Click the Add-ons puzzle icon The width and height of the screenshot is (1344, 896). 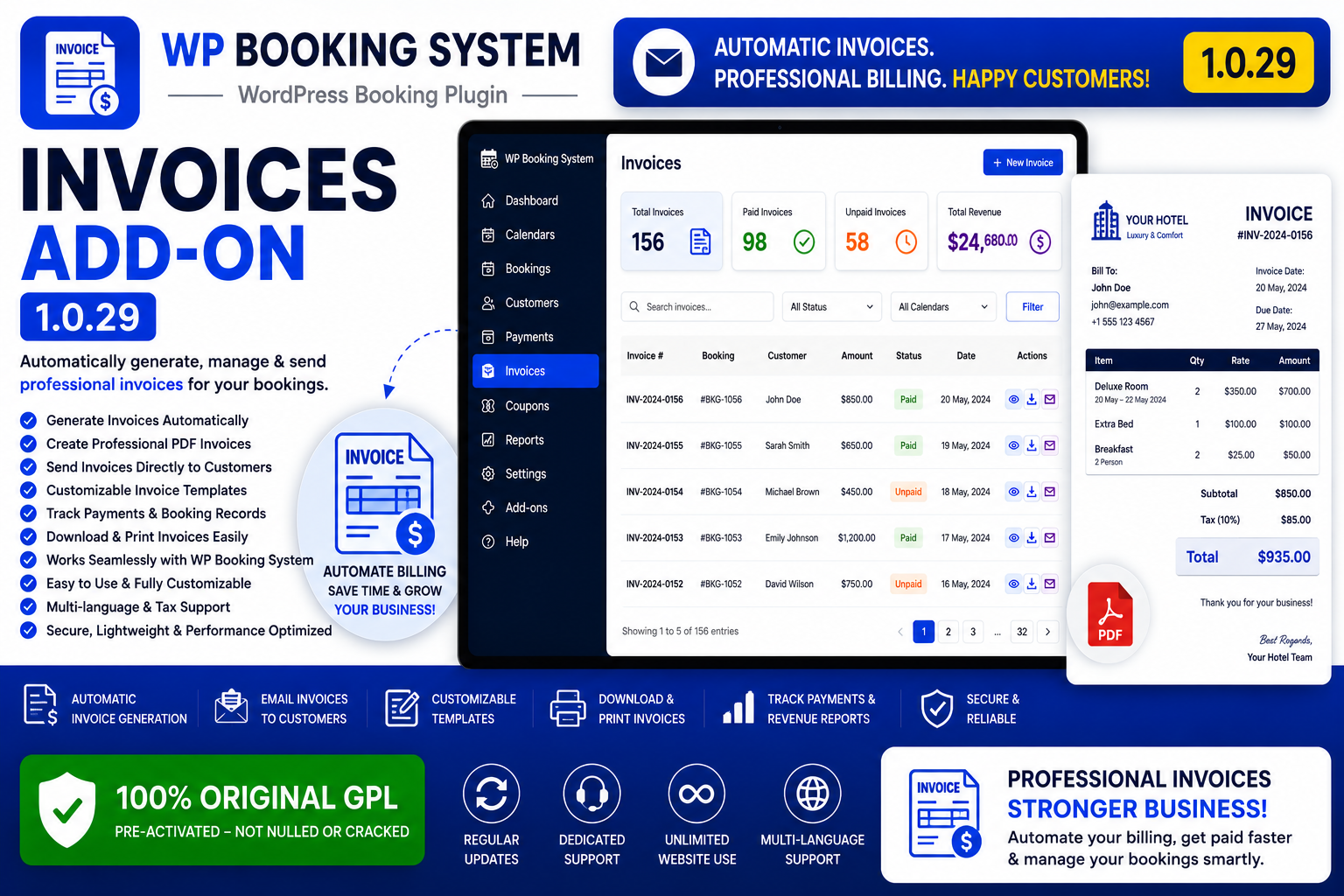488,507
